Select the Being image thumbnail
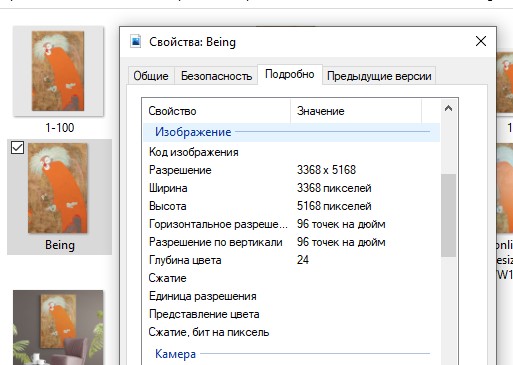513x365 pixels. point(58,188)
